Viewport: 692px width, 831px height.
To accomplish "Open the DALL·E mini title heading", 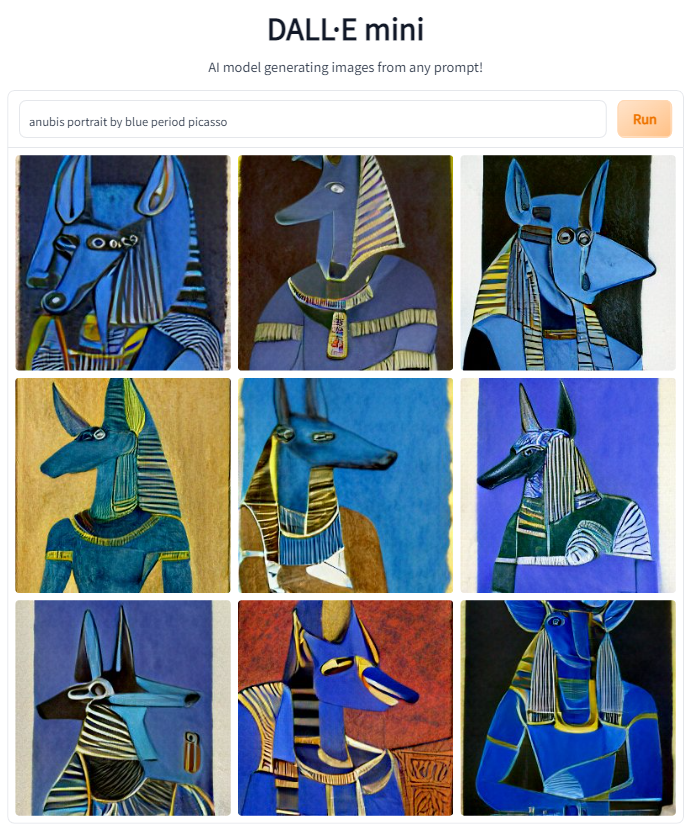I will [x=345, y=29].
